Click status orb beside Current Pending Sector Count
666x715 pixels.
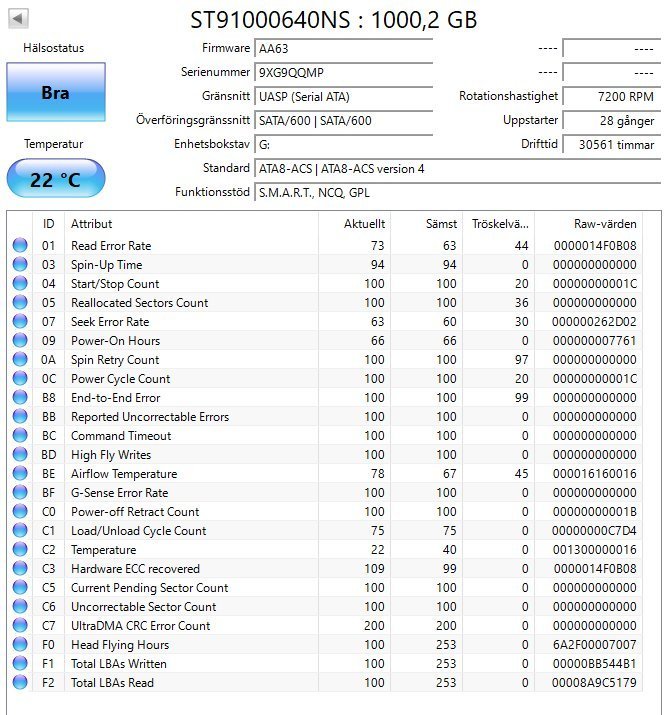19,588
